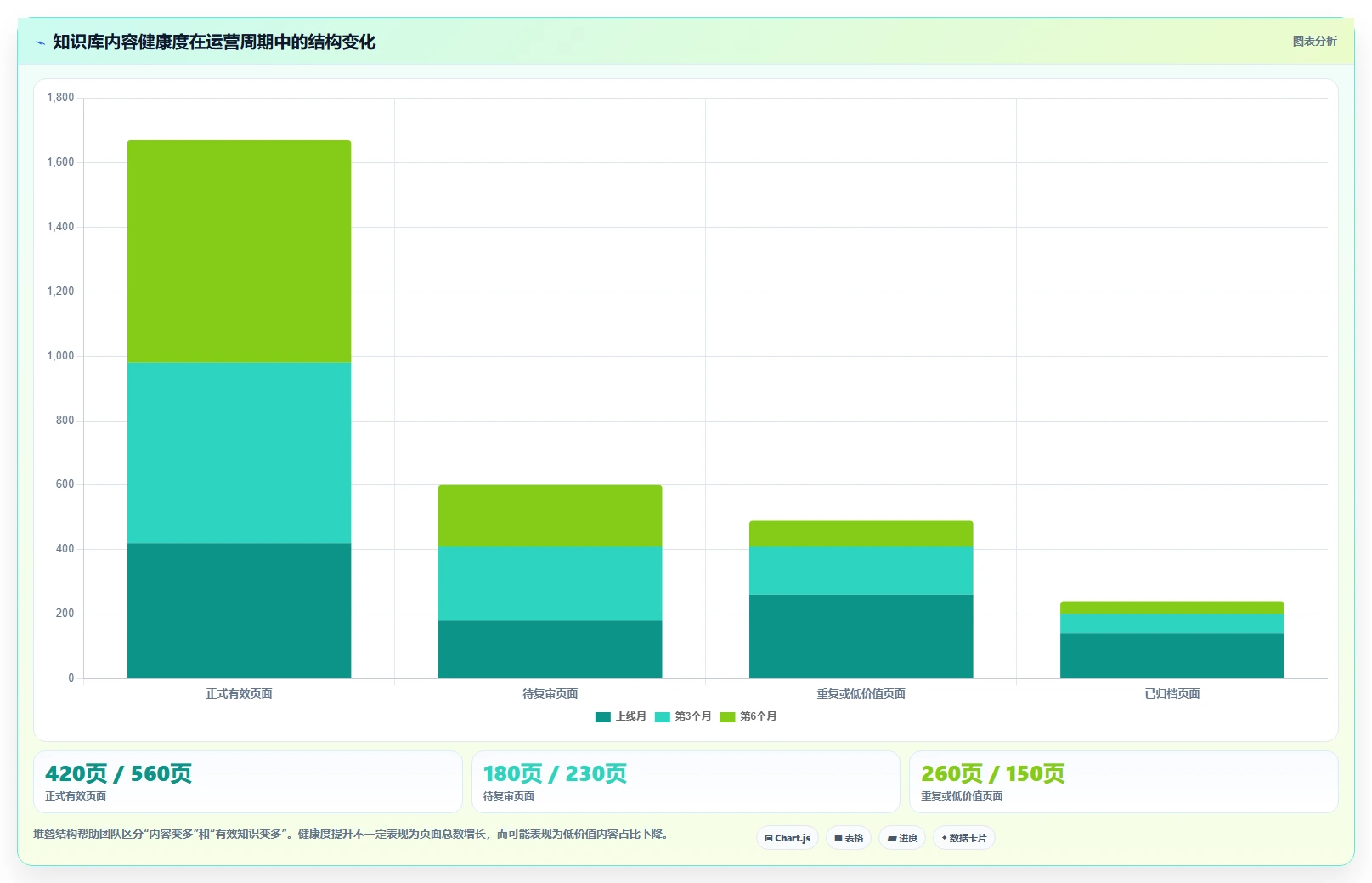Viewport: 1372px width, 883px height.
Task: Click the 图表分析 label in the header
Action: coord(1314,41)
